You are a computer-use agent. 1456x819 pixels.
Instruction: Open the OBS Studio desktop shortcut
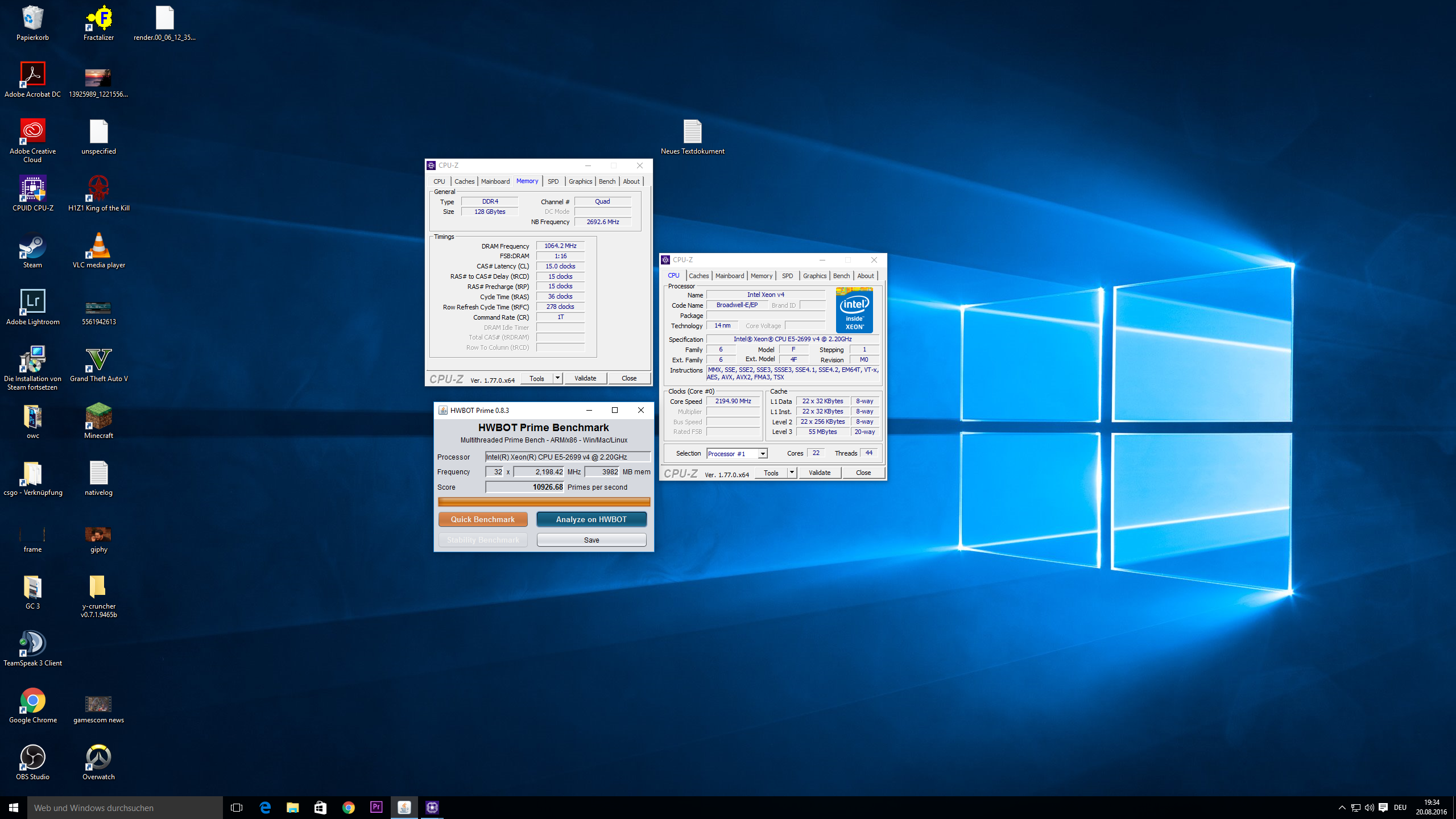click(x=32, y=763)
